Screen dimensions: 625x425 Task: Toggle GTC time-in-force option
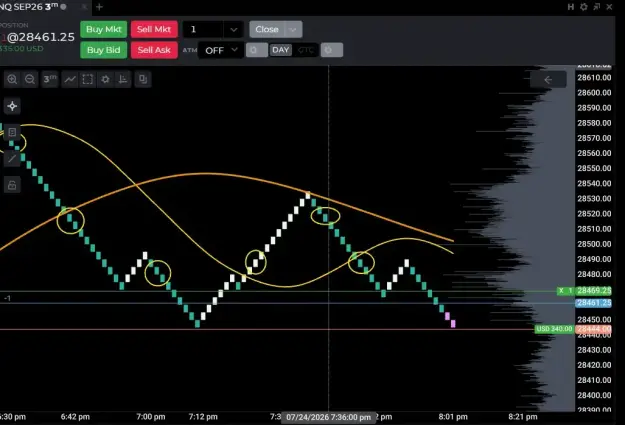coord(306,50)
